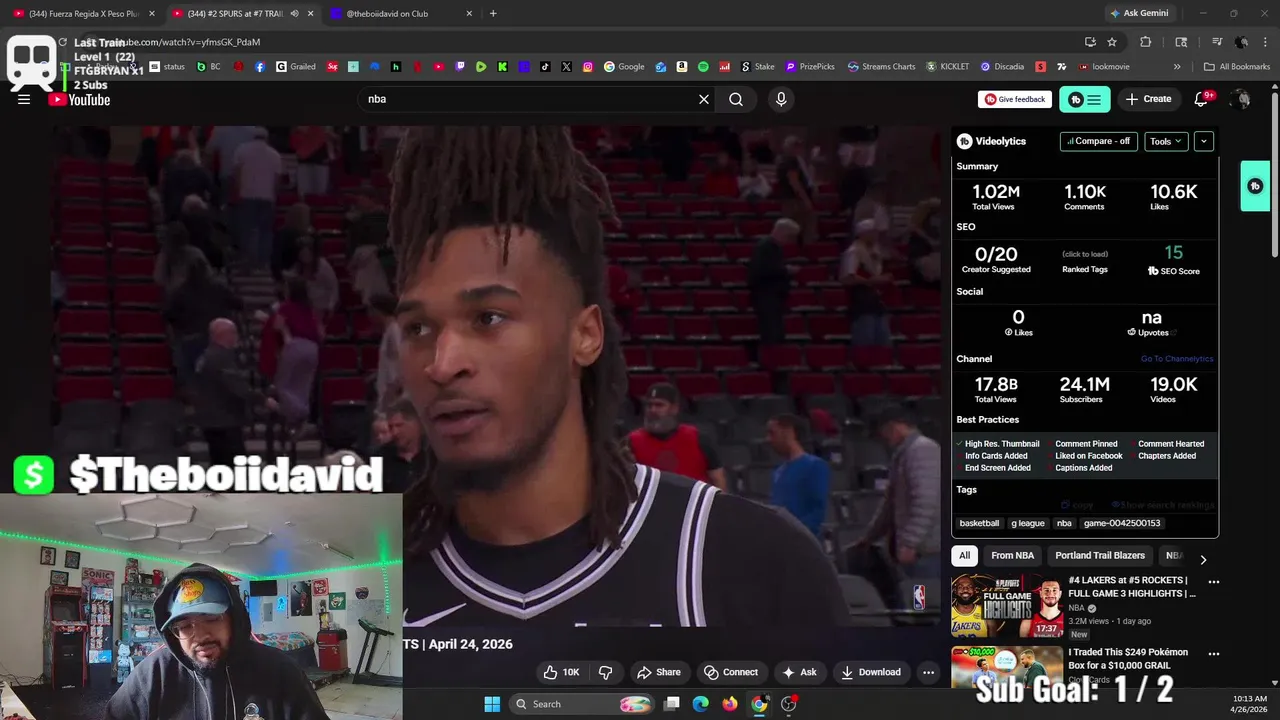Select the nba tag chip in Tags
Screen dimensions: 1280x720
[x=1064, y=523]
